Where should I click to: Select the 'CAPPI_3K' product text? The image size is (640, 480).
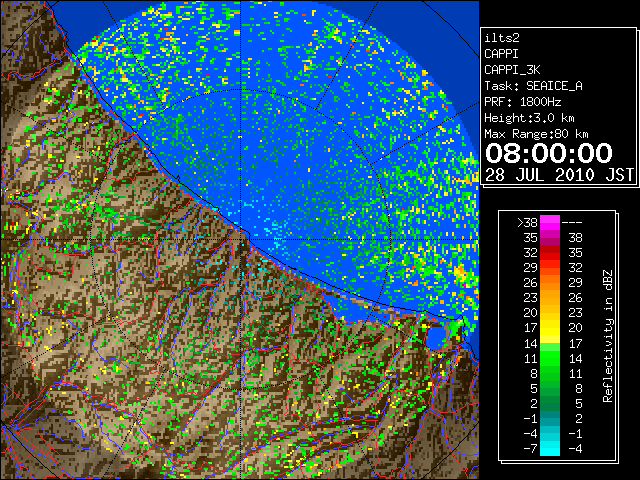[512, 70]
